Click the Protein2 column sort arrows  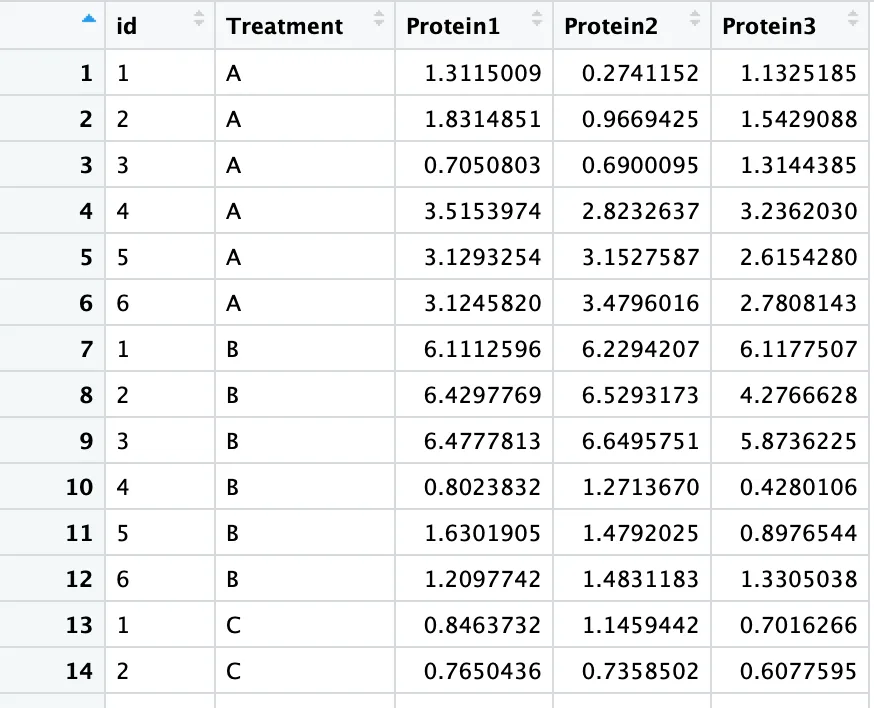click(x=695, y=19)
